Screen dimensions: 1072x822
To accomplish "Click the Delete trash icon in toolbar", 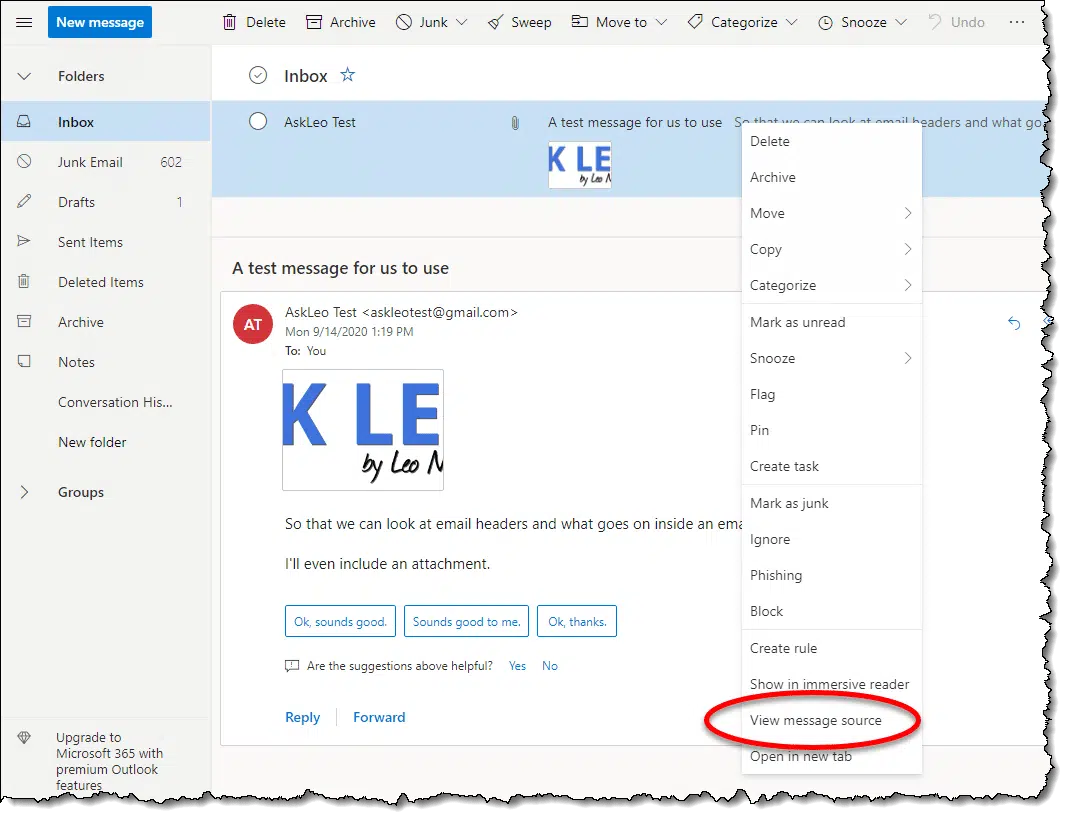I will (x=229, y=23).
